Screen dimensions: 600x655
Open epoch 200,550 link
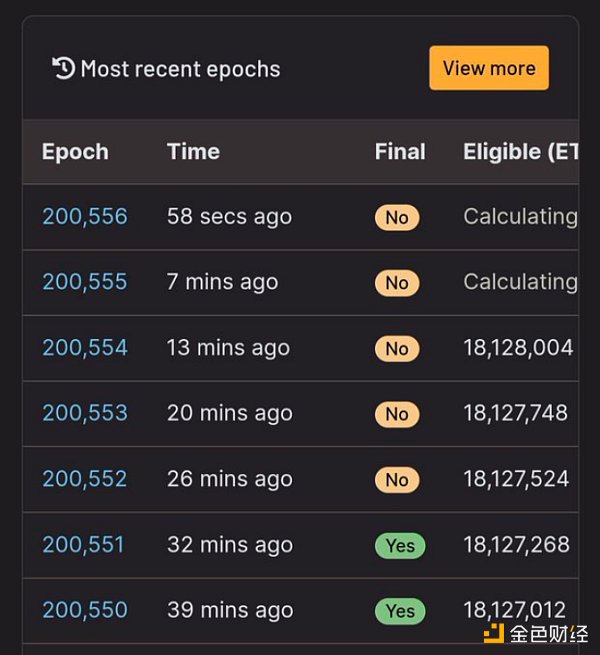pyautogui.click(x=85, y=610)
